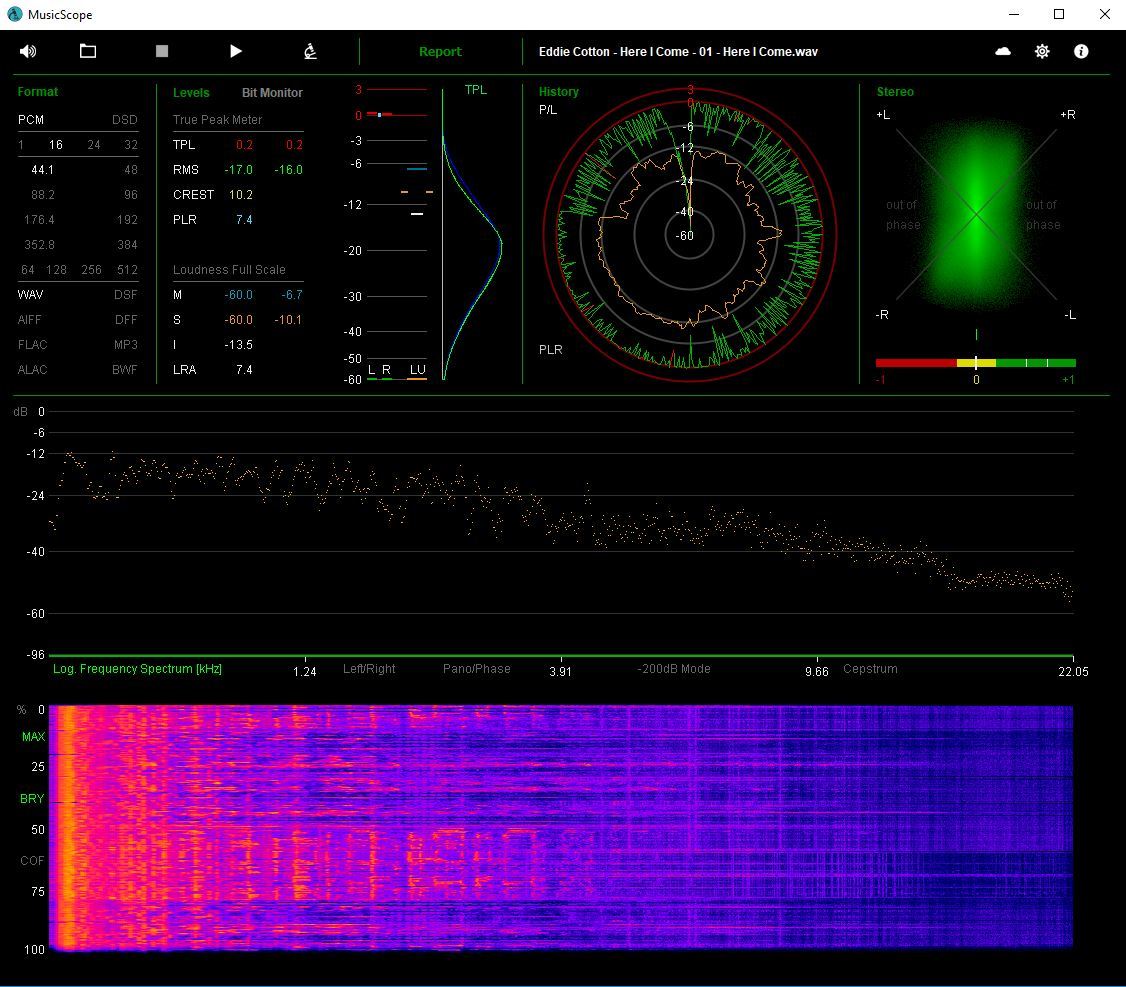Click the Log. Frequency Spectrum label
The width and height of the screenshot is (1126, 987).
pyautogui.click(x=137, y=669)
